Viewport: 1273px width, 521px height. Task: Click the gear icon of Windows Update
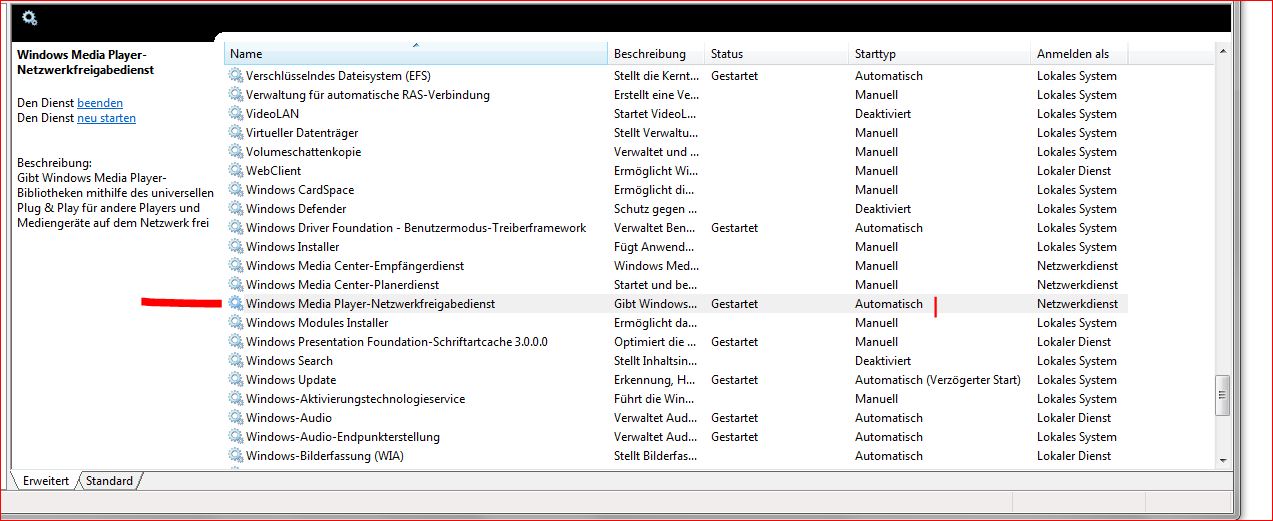tap(236, 380)
